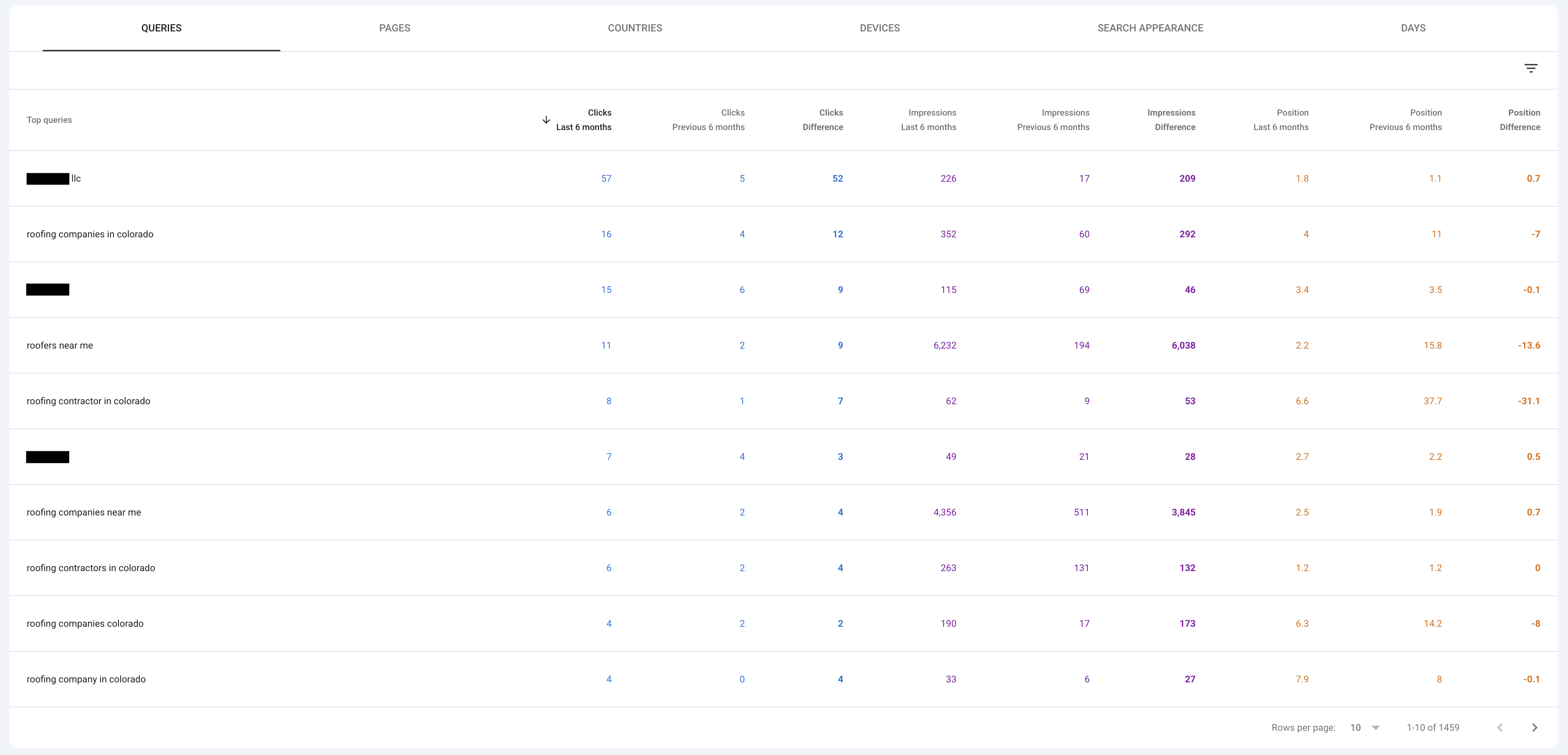This screenshot has width=1568, height=755.
Task: Go to the next page of results
Action: [x=1534, y=728]
